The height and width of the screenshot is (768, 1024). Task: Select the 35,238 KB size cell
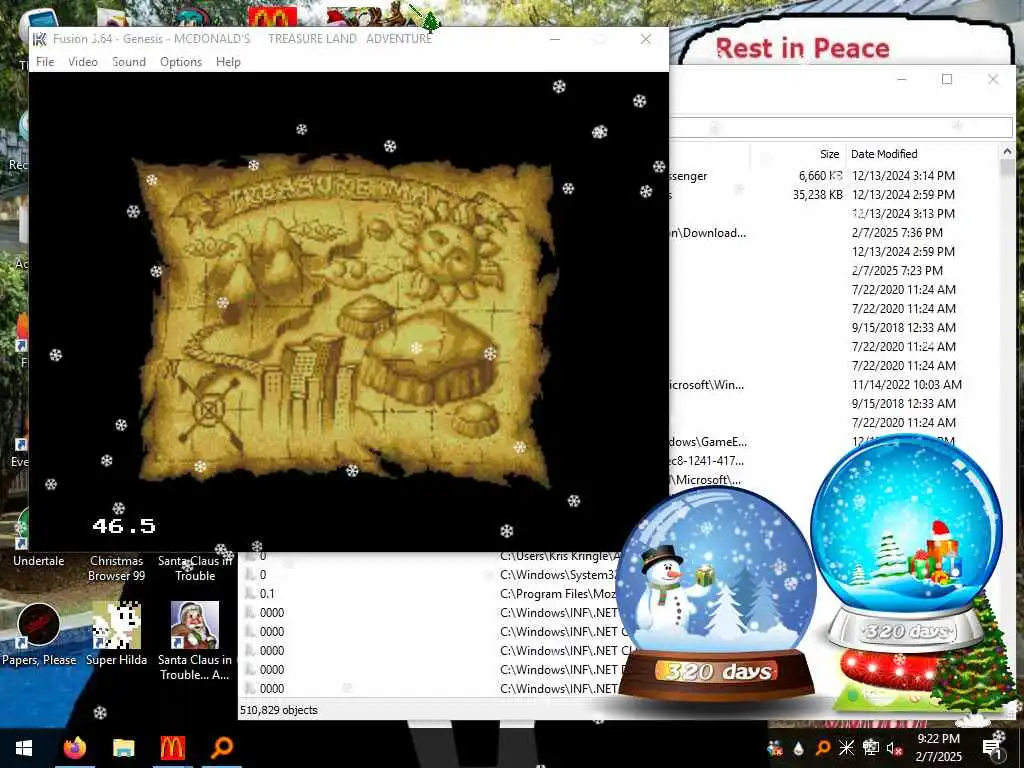818,195
